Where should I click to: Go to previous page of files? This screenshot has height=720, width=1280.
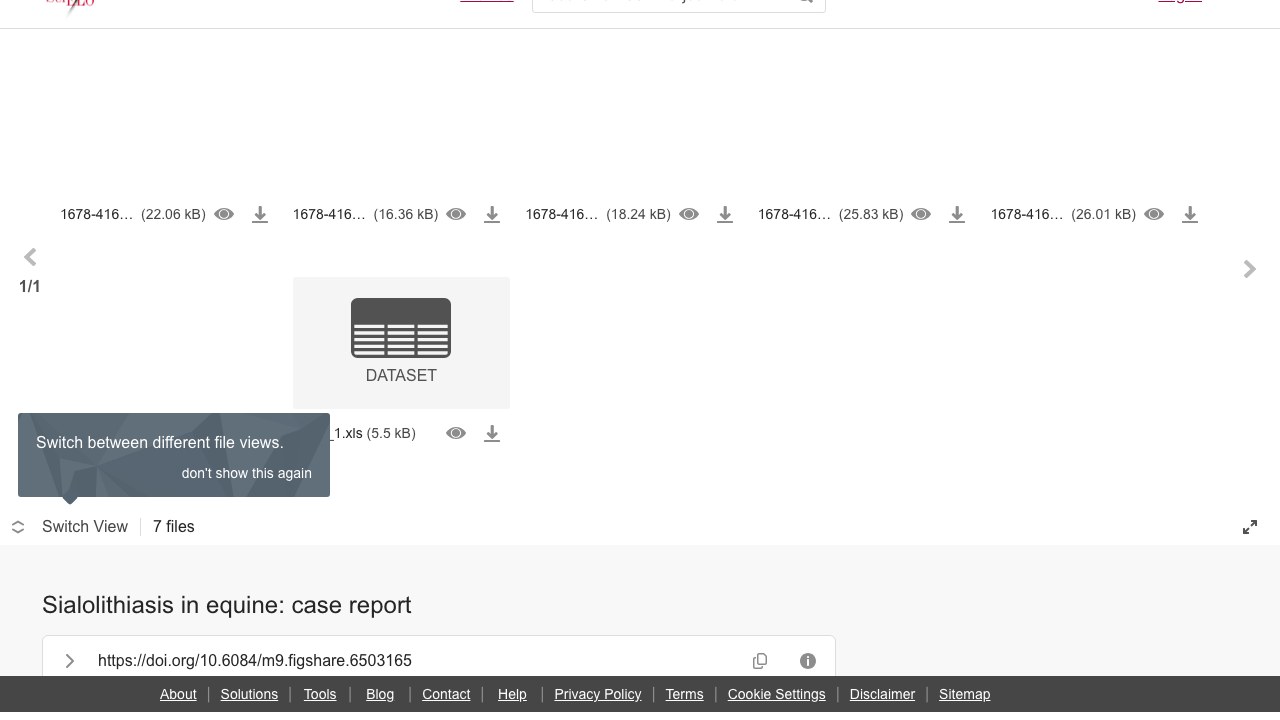pyautogui.click(x=30, y=258)
